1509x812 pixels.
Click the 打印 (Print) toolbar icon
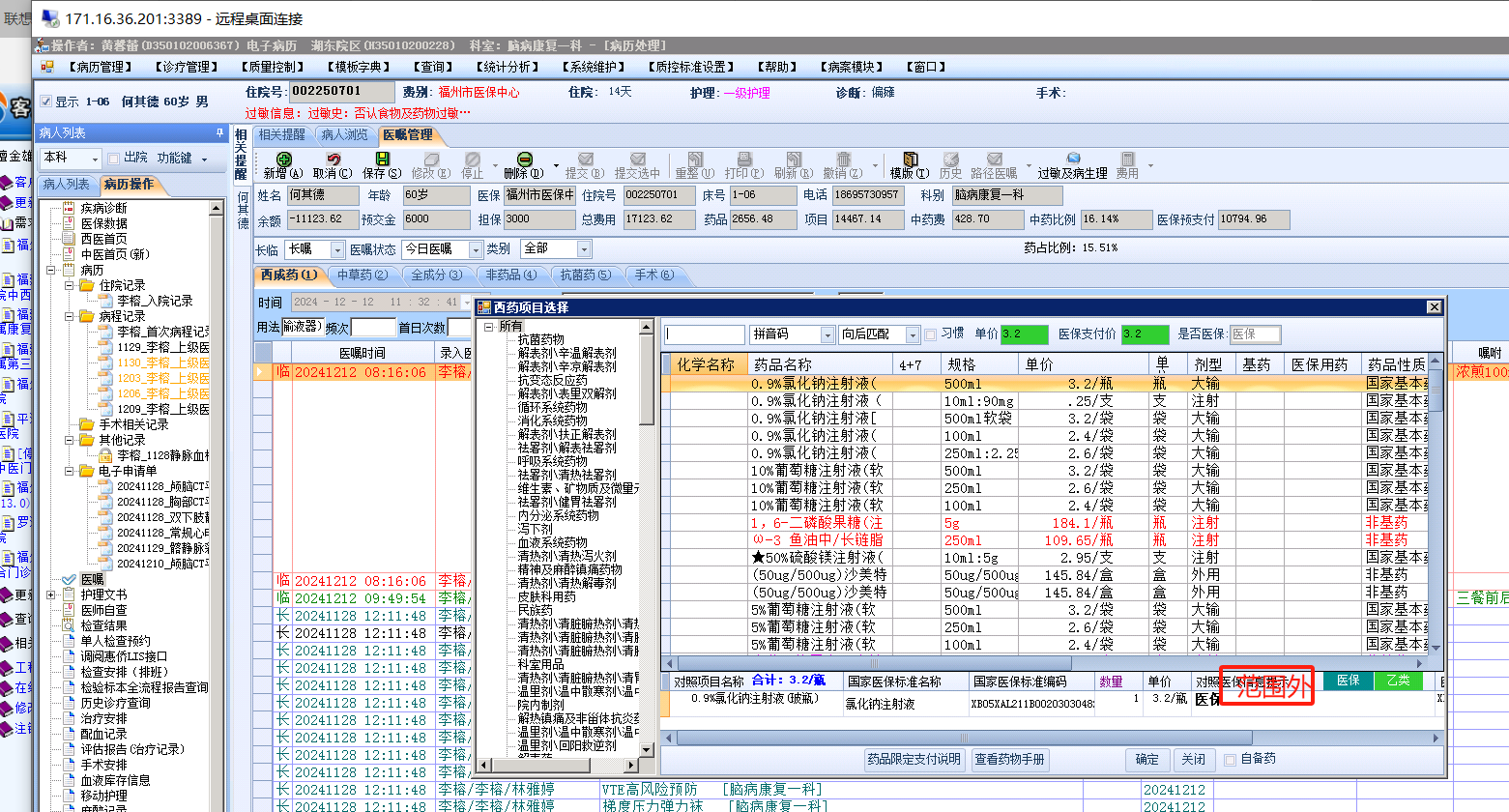pyautogui.click(x=744, y=159)
